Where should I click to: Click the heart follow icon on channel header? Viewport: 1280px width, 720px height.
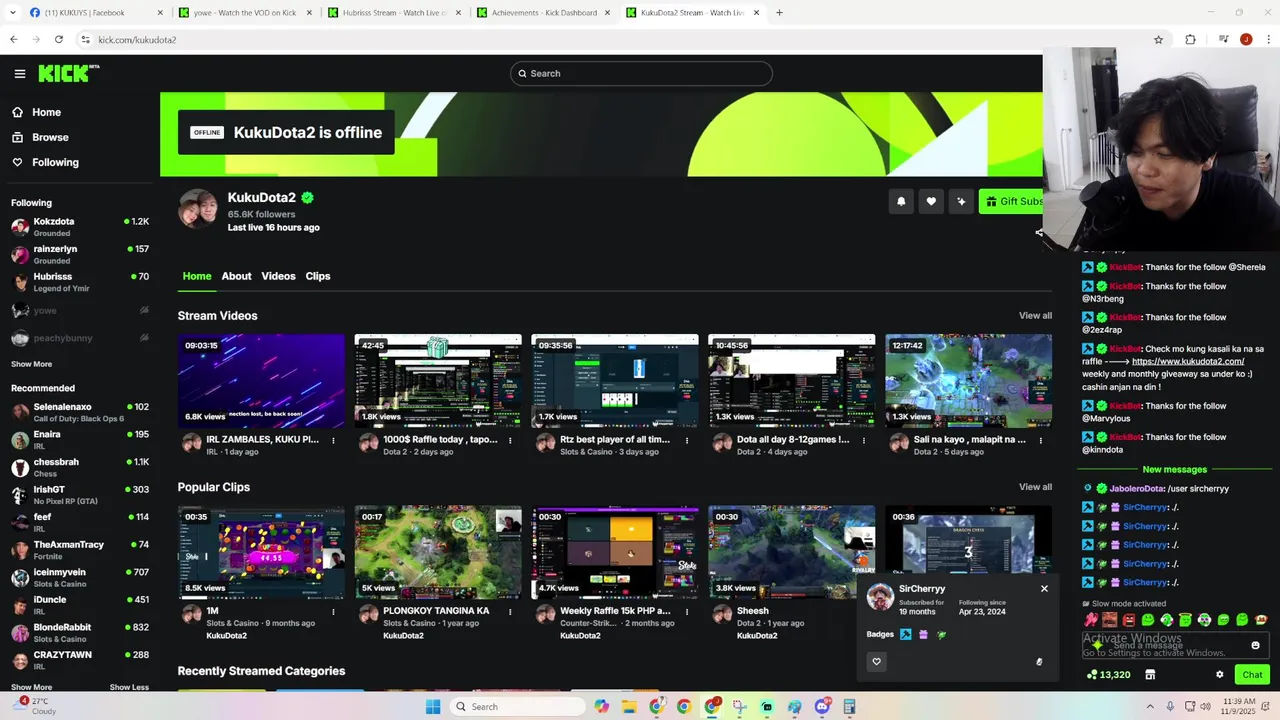[931, 201]
